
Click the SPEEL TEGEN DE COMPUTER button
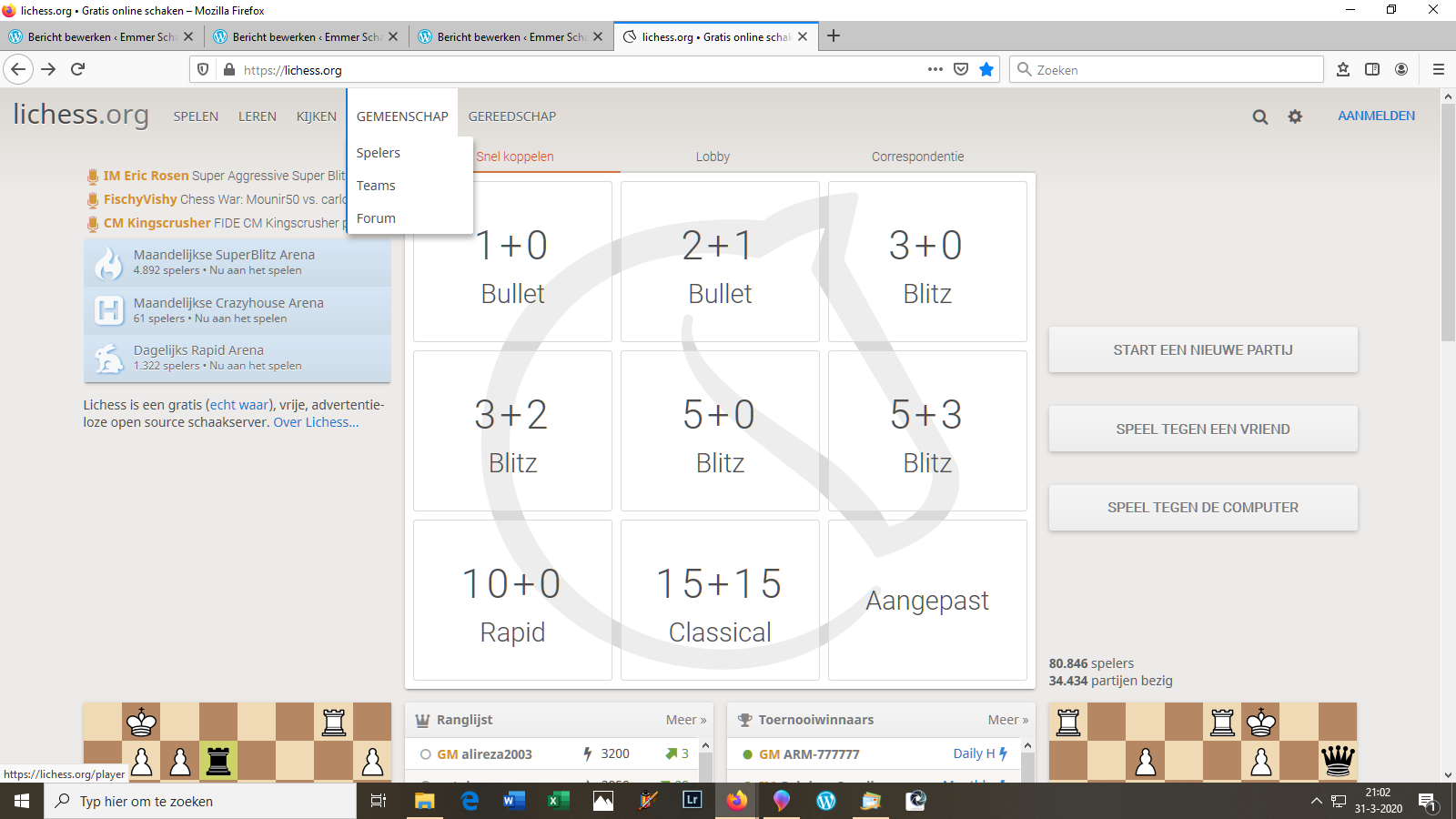point(1202,508)
